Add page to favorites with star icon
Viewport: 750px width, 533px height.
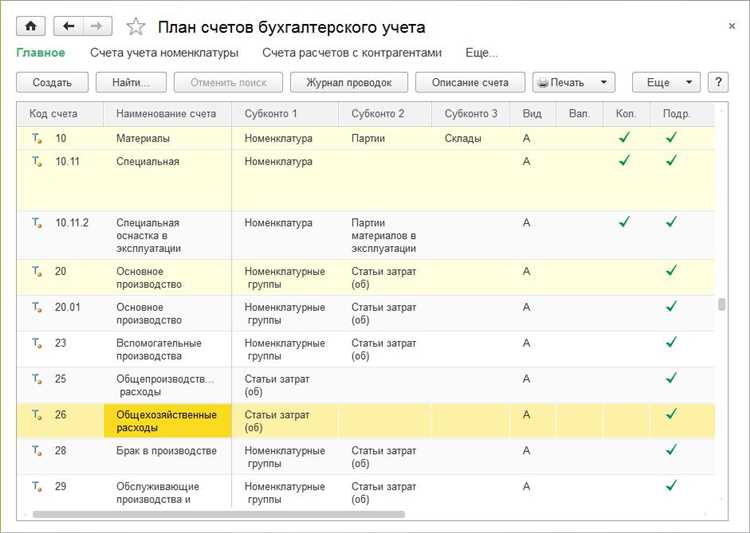coord(136,27)
